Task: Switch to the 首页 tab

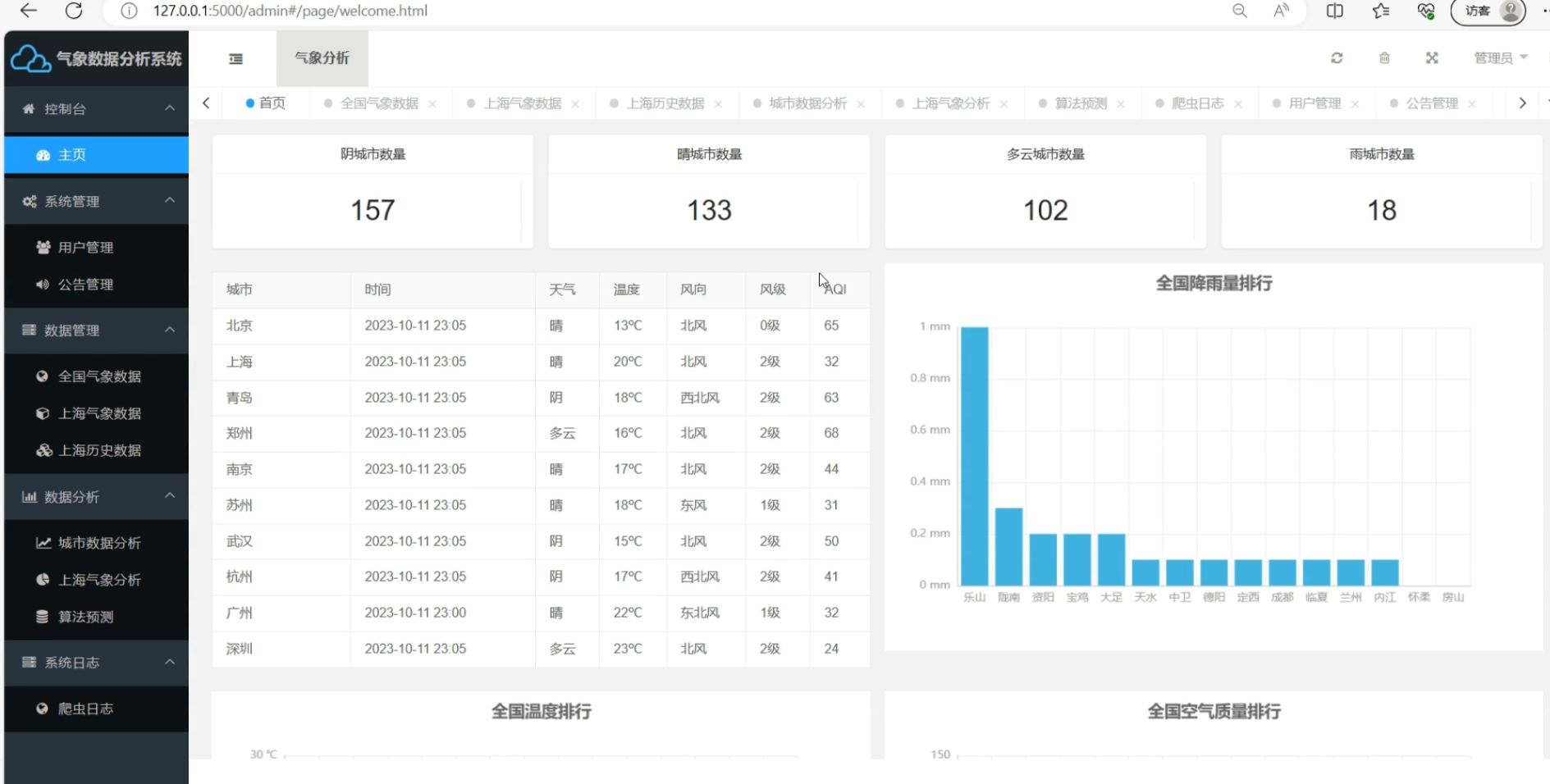Action: 265,103
